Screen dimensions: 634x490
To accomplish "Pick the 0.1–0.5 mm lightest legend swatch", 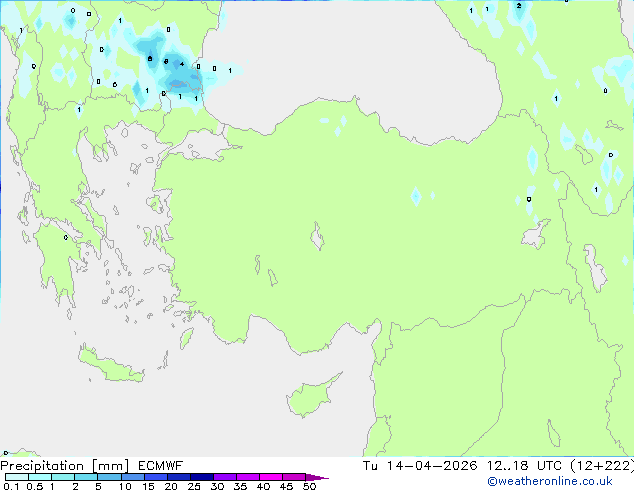I will [17, 477].
